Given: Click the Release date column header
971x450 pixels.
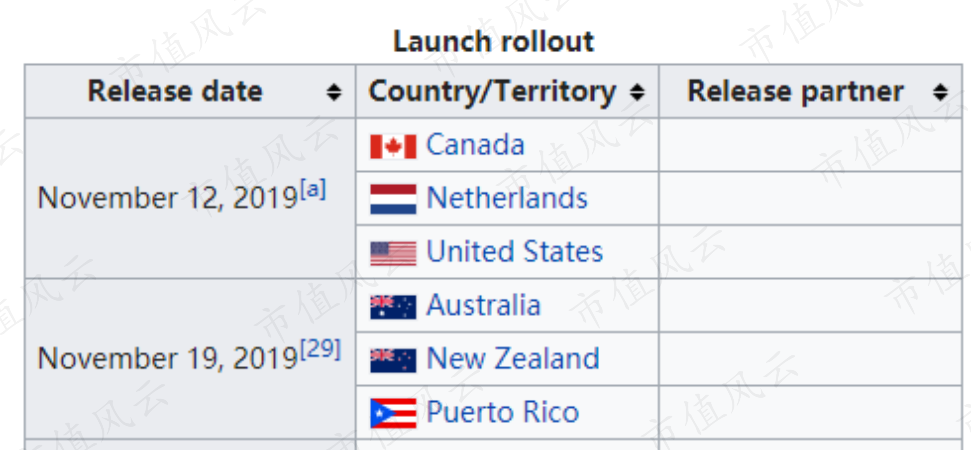Looking at the screenshot, I should pyautogui.click(x=175, y=92).
